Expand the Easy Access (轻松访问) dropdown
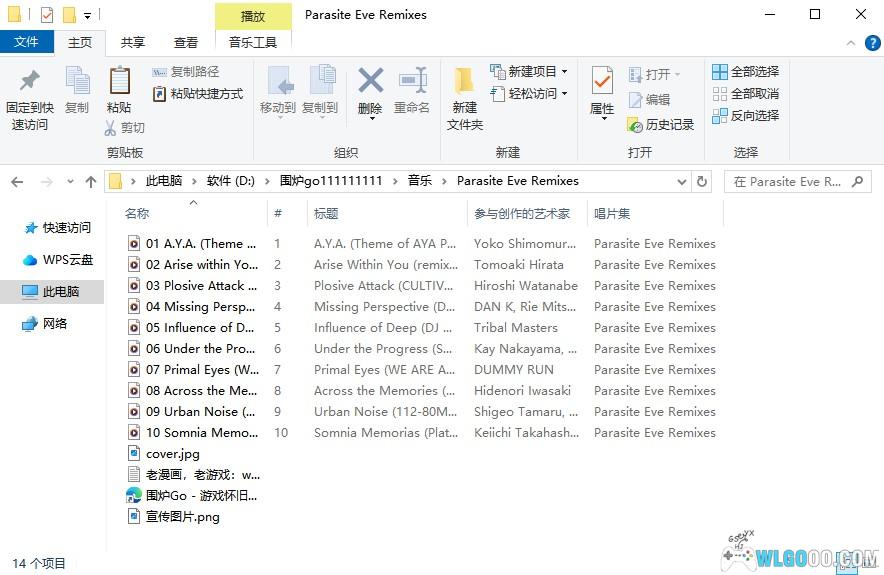Image resolution: width=884 pixels, height=575 pixels. point(564,94)
